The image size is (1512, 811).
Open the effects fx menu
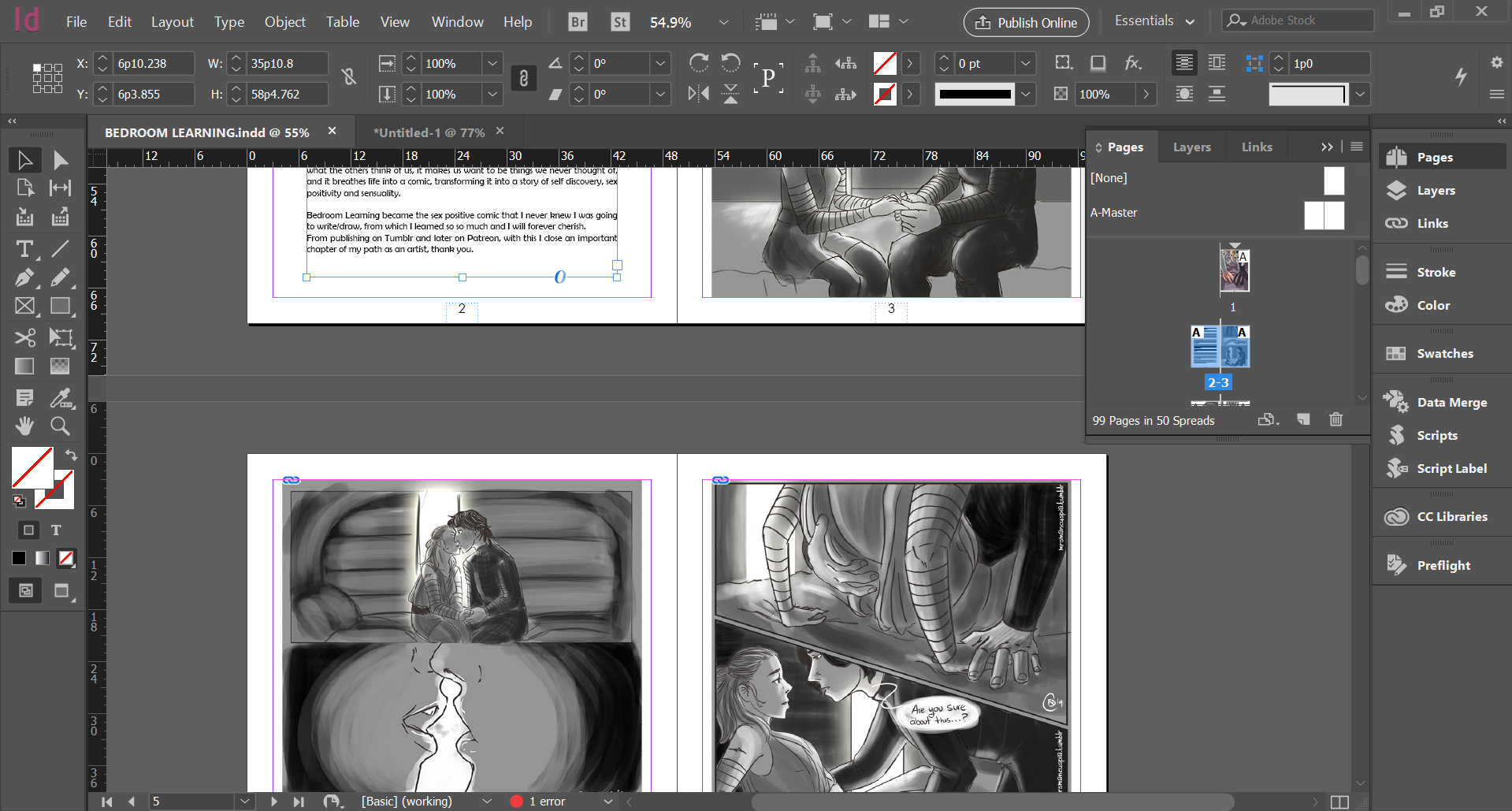pos(1133,63)
